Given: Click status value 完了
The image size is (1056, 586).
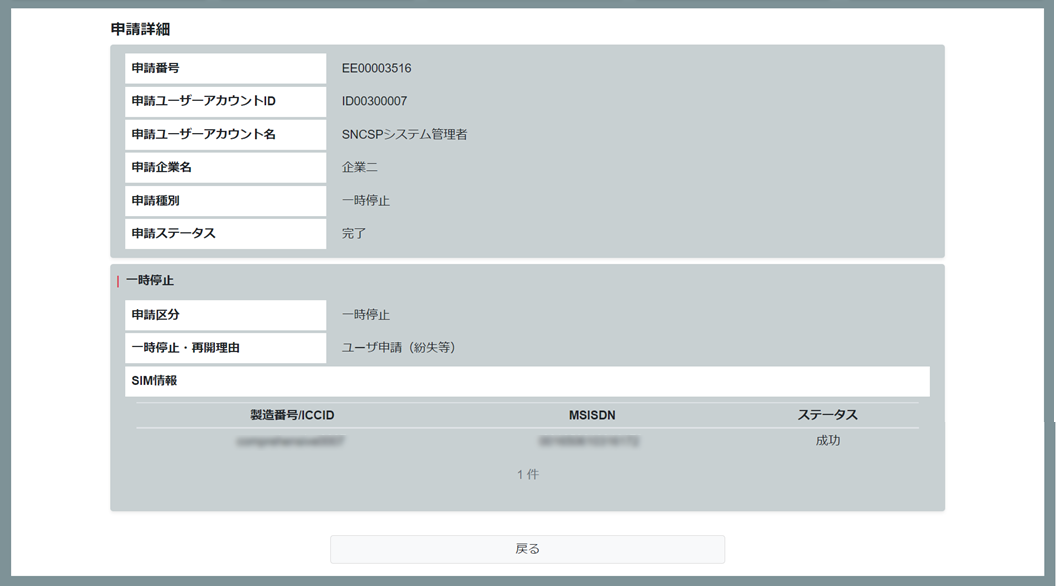Looking at the screenshot, I should pos(354,233).
